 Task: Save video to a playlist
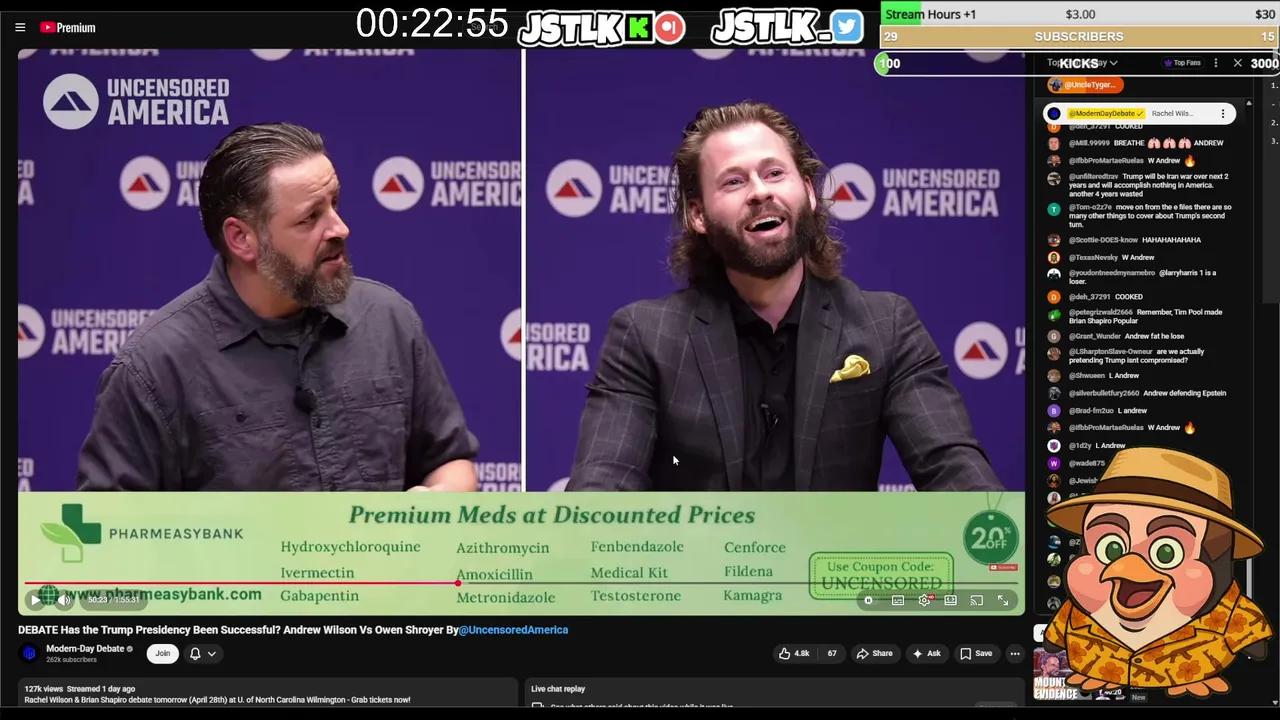pyautogui.click(x=976, y=653)
